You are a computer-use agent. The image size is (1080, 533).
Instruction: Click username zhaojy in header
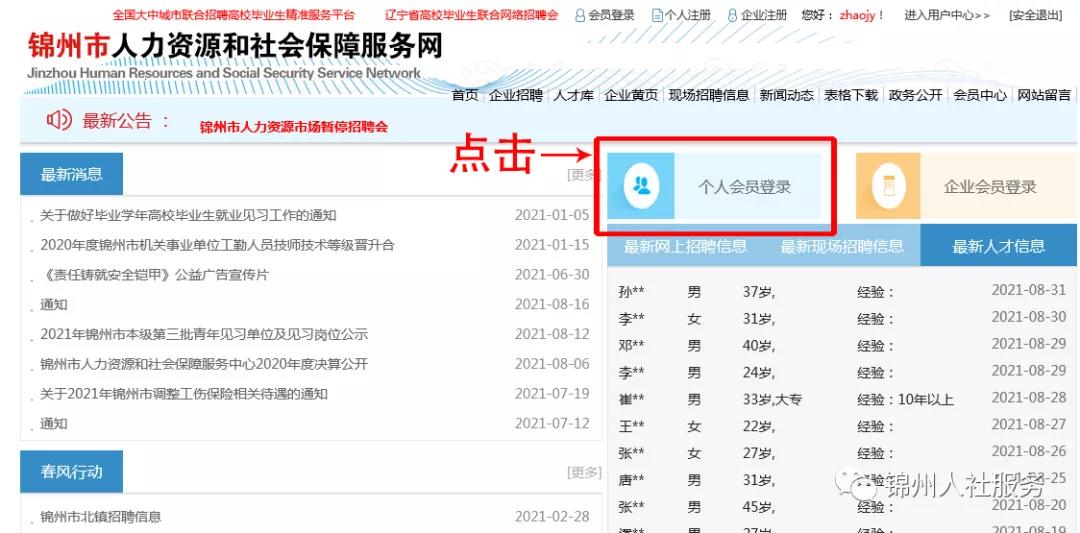(x=858, y=15)
